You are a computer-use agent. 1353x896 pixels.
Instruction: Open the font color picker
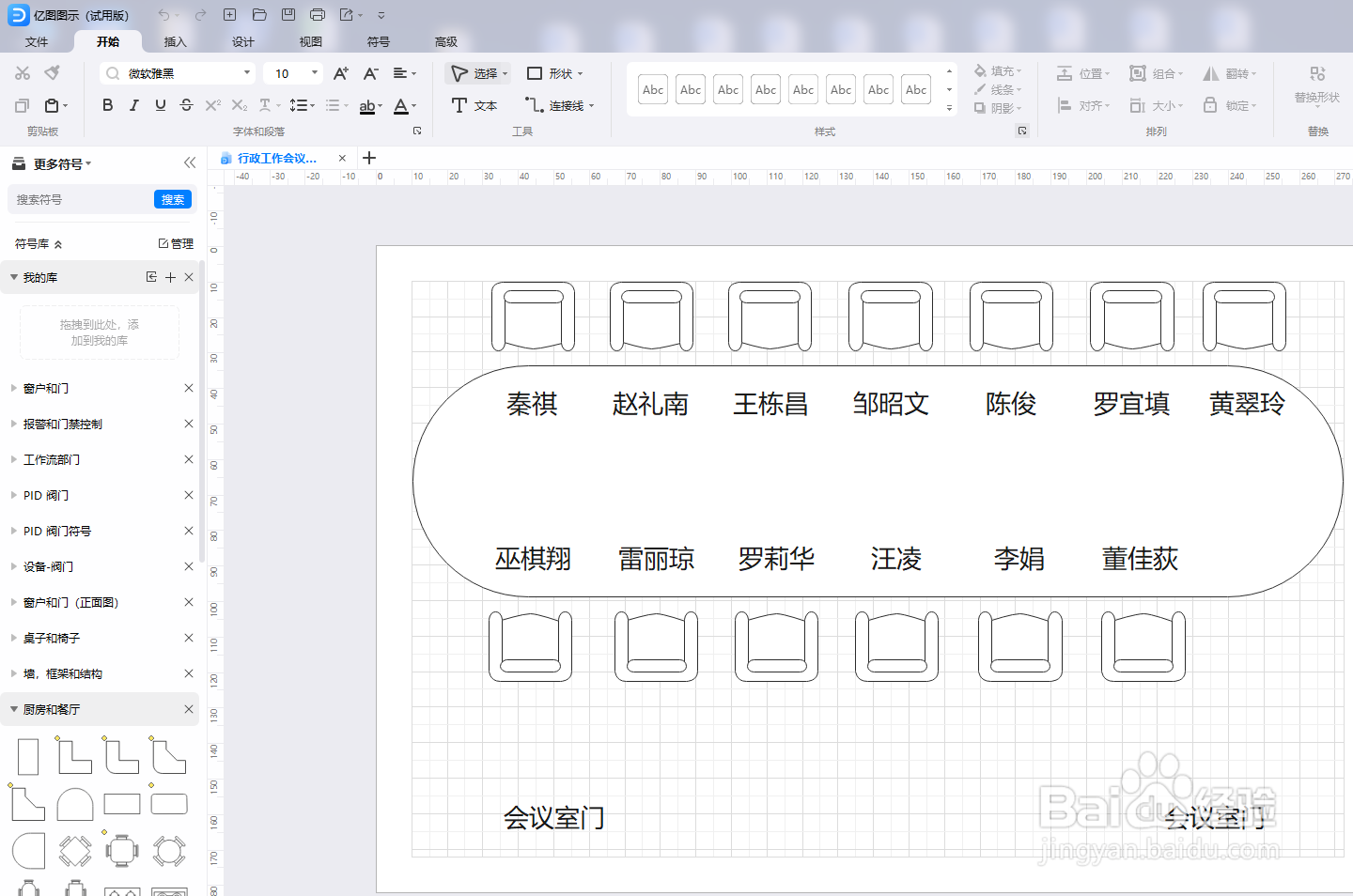[404, 105]
